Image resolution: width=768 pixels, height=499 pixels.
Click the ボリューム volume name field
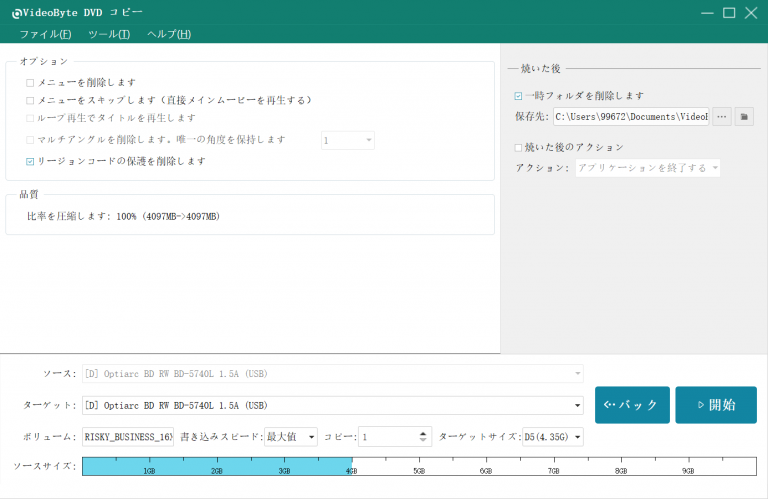pyautogui.click(x=128, y=437)
